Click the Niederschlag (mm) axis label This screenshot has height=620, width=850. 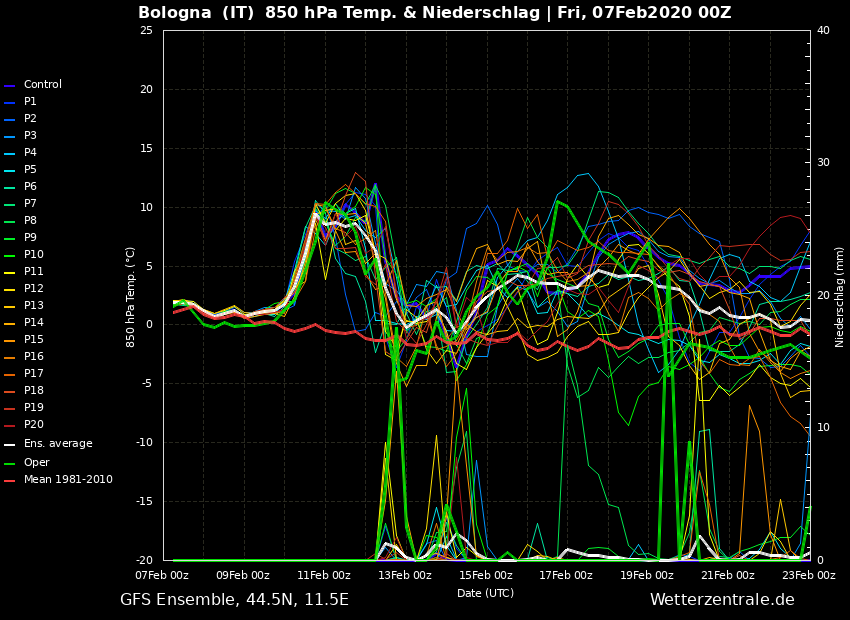click(840, 296)
